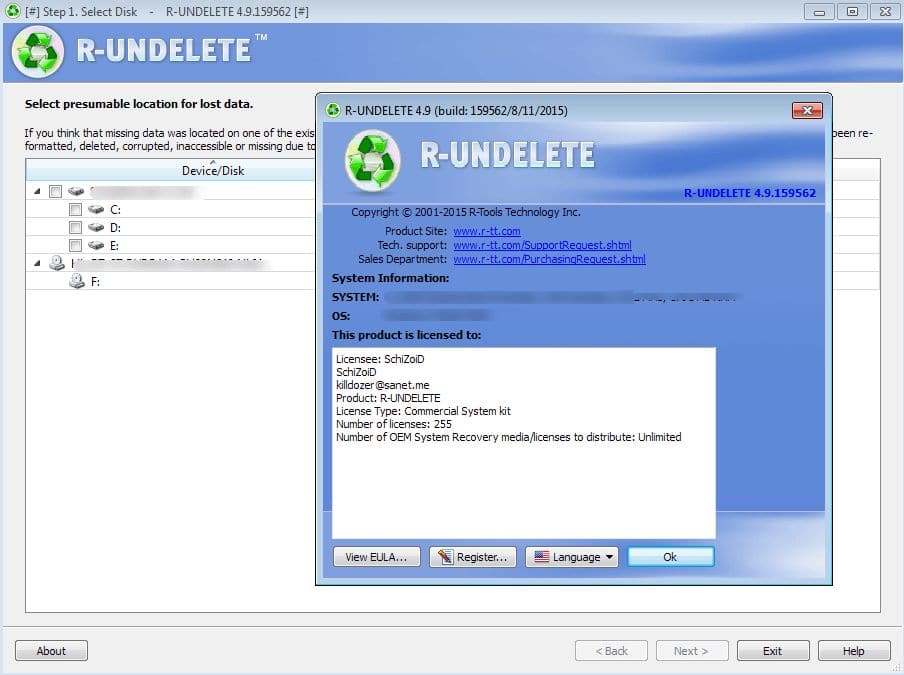This screenshot has width=904, height=675.
Task: Click the removable drive icon next to F:
Action: (x=77, y=281)
